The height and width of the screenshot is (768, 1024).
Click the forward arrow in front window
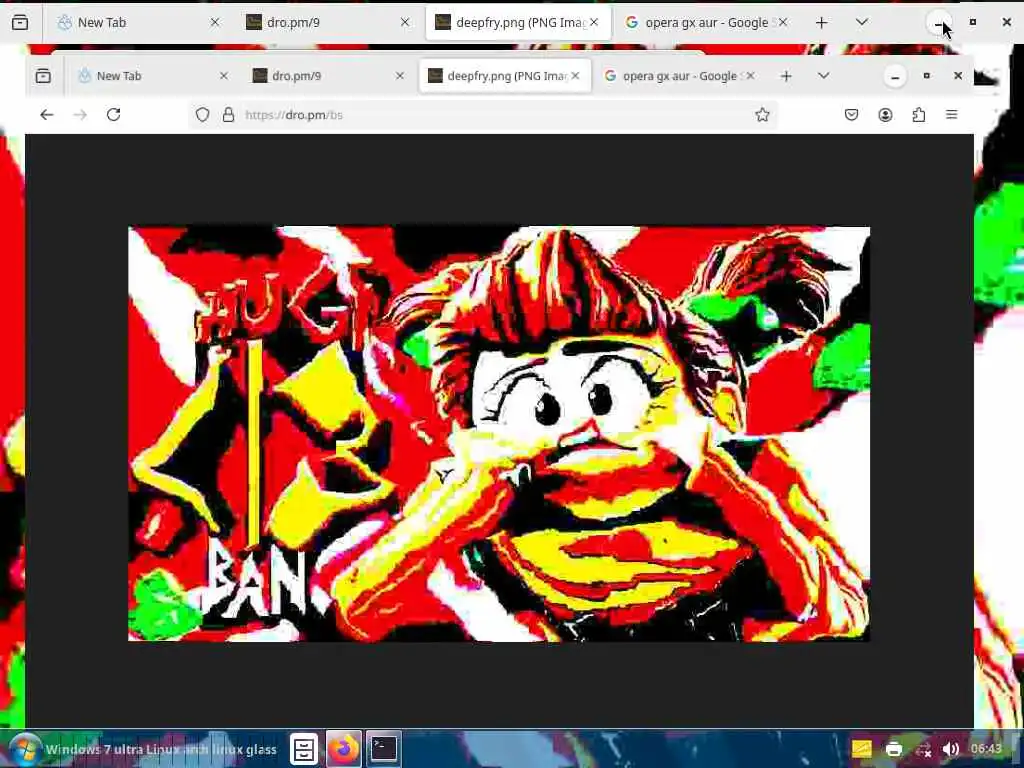tap(80, 115)
